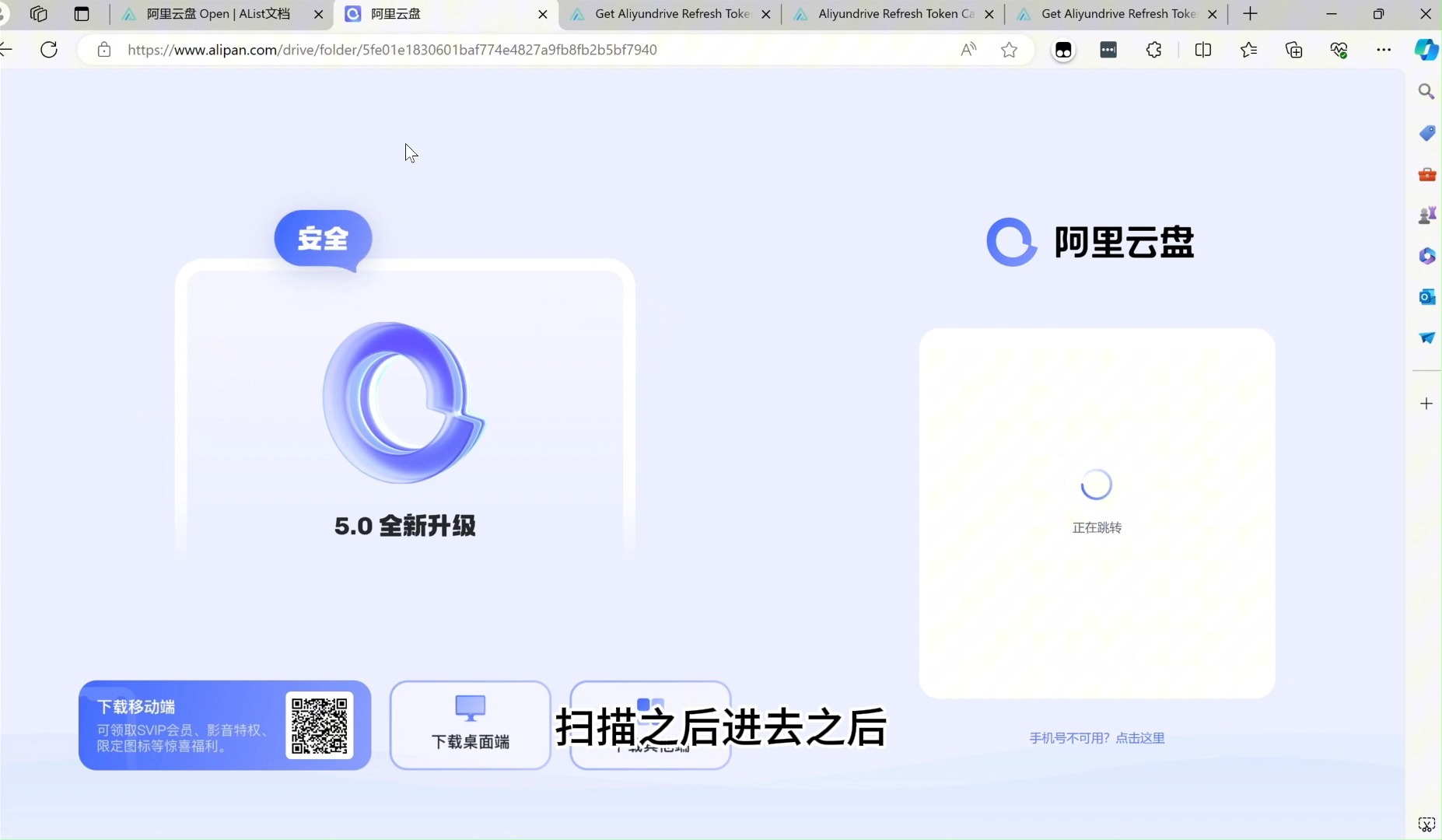Switch to 阿里云盘 Open | AList文档 tab

[x=219, y=14]
